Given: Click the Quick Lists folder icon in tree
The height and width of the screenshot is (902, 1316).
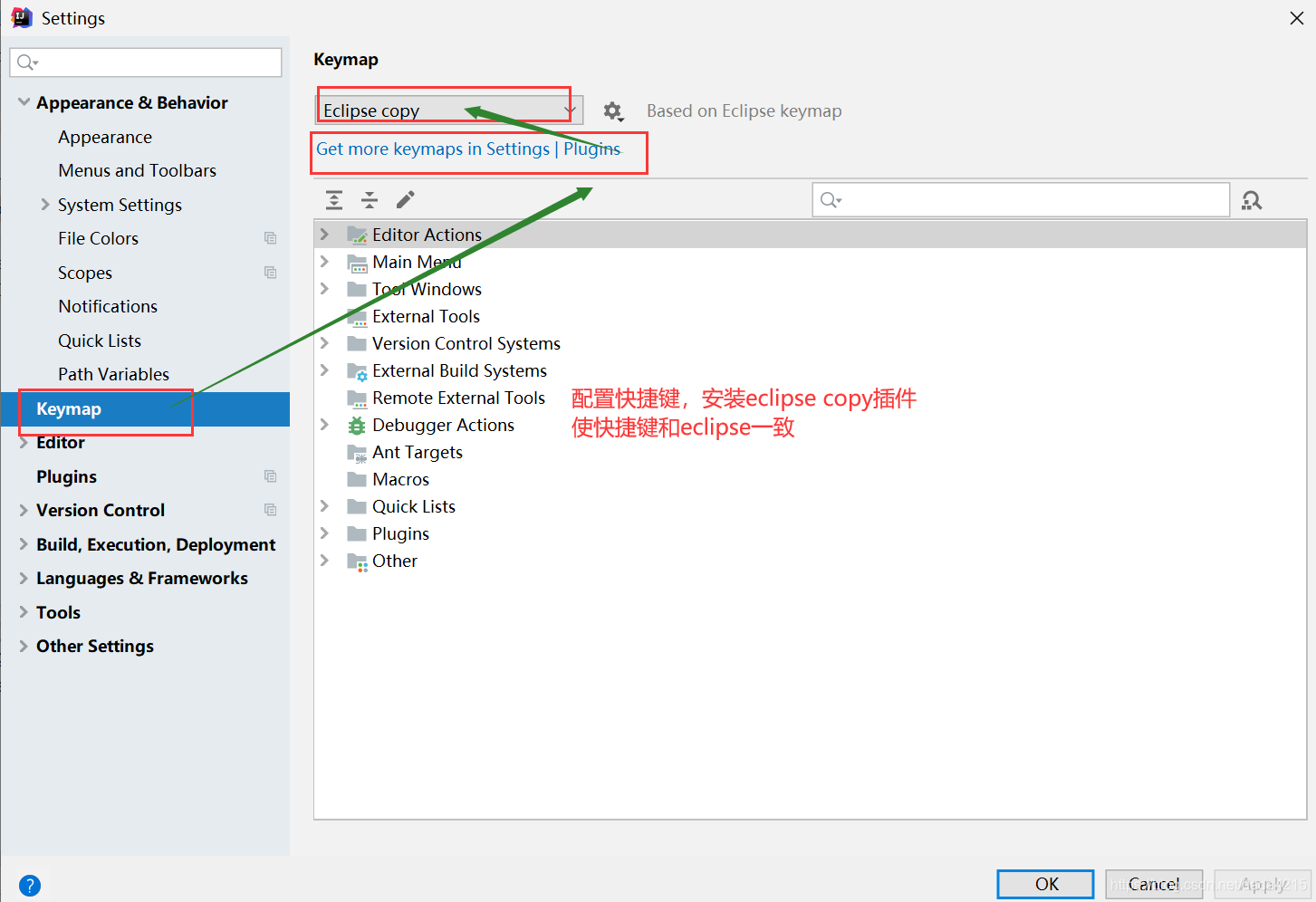Looking at the screenshot, I should pyautogui.click(x=357, y=506).
